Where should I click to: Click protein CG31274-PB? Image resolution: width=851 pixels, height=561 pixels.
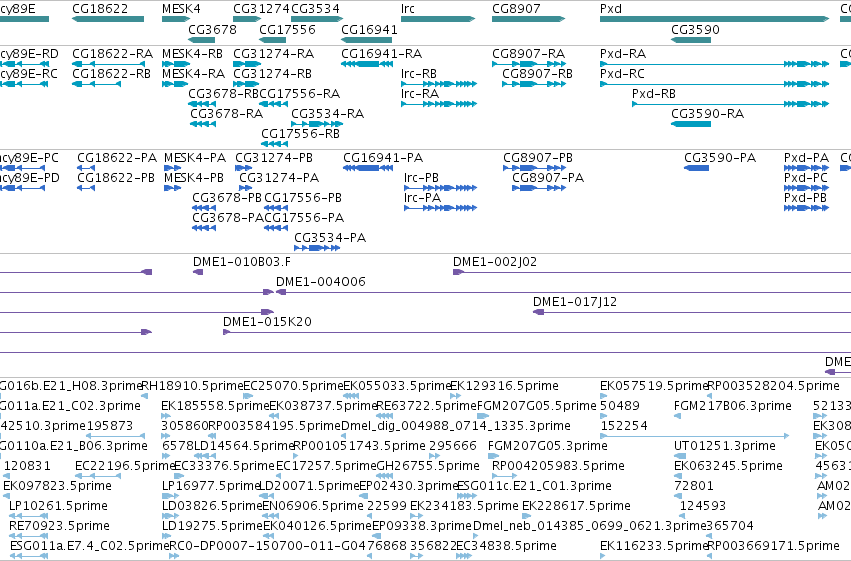[274, 157]
